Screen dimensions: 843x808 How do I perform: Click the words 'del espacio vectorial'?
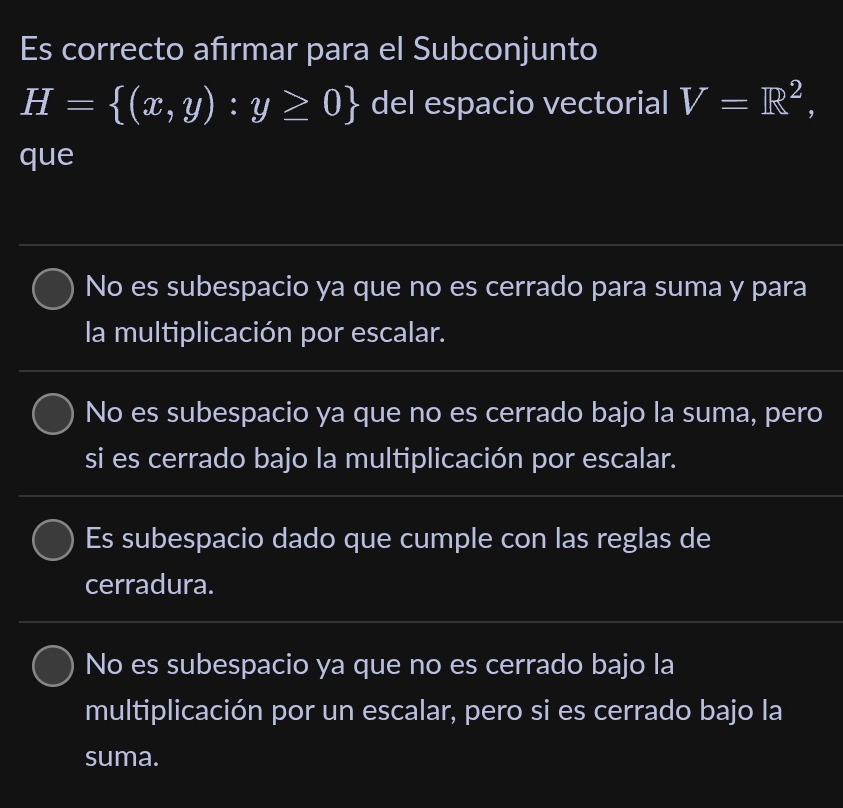tap(520, 102)
